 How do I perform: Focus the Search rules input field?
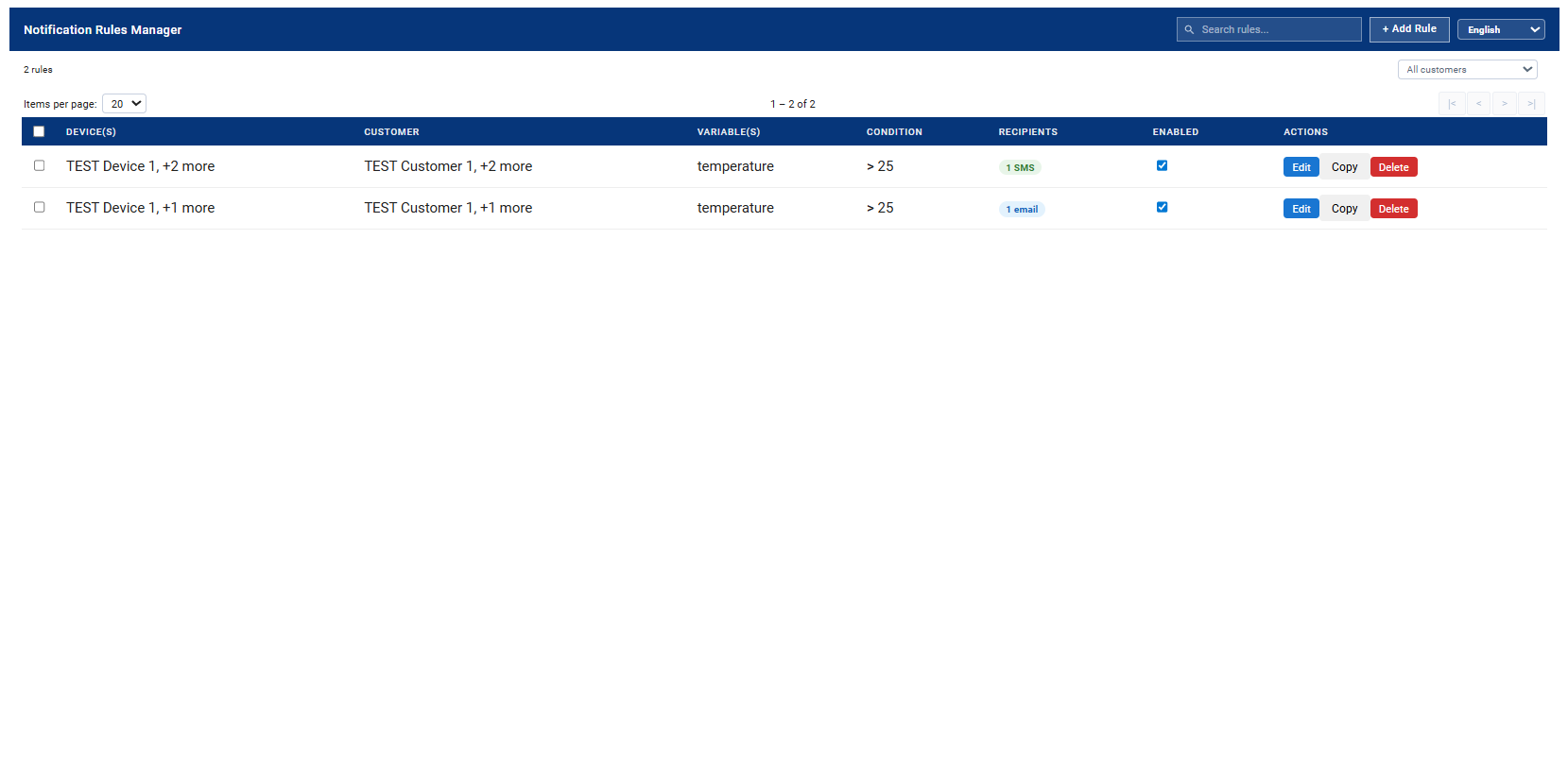[x=1276, y=29]
